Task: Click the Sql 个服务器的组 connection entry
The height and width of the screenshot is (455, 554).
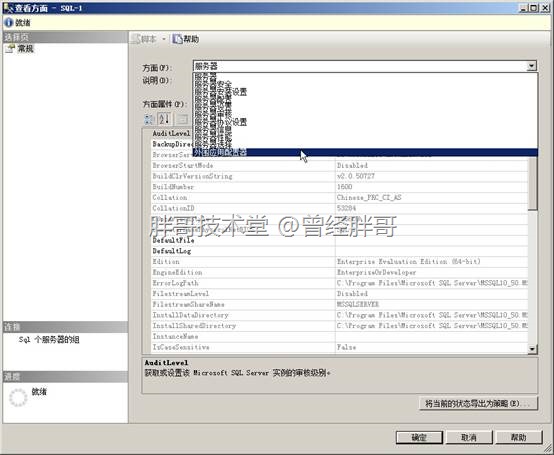Action: click(x=49, y=340)
